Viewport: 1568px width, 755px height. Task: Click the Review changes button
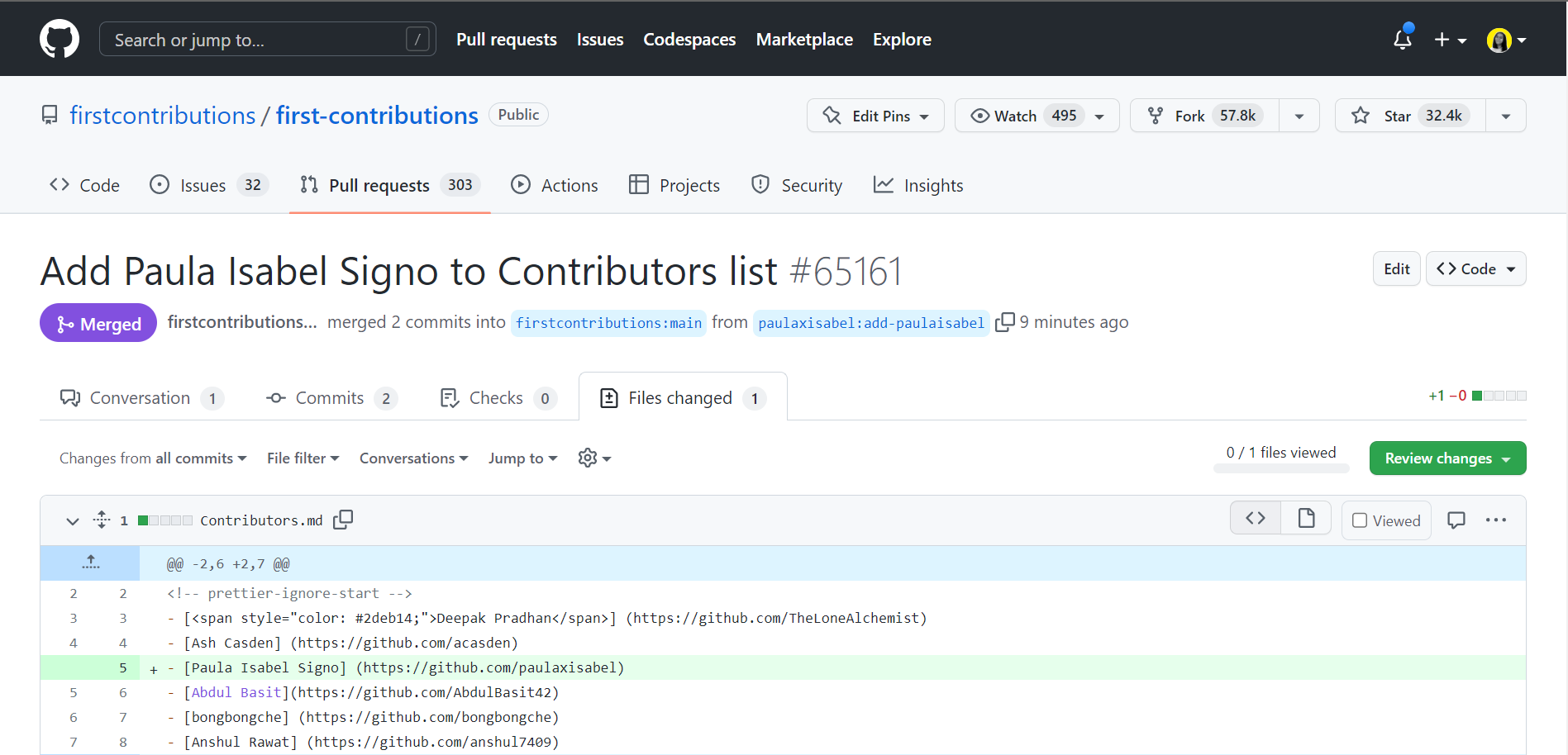click(1447, 458)
